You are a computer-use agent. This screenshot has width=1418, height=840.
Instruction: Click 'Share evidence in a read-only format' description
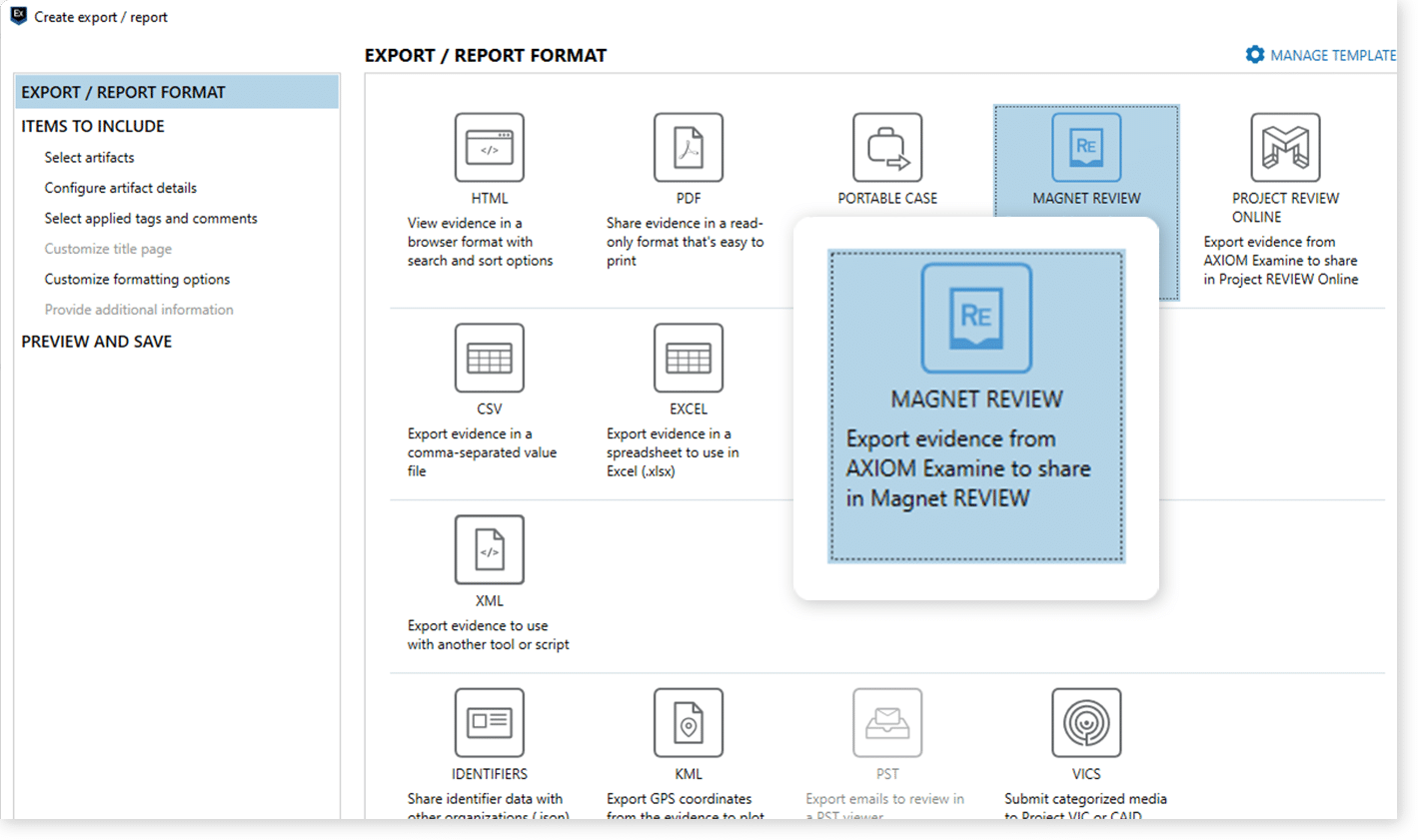[x=685, y=242]
